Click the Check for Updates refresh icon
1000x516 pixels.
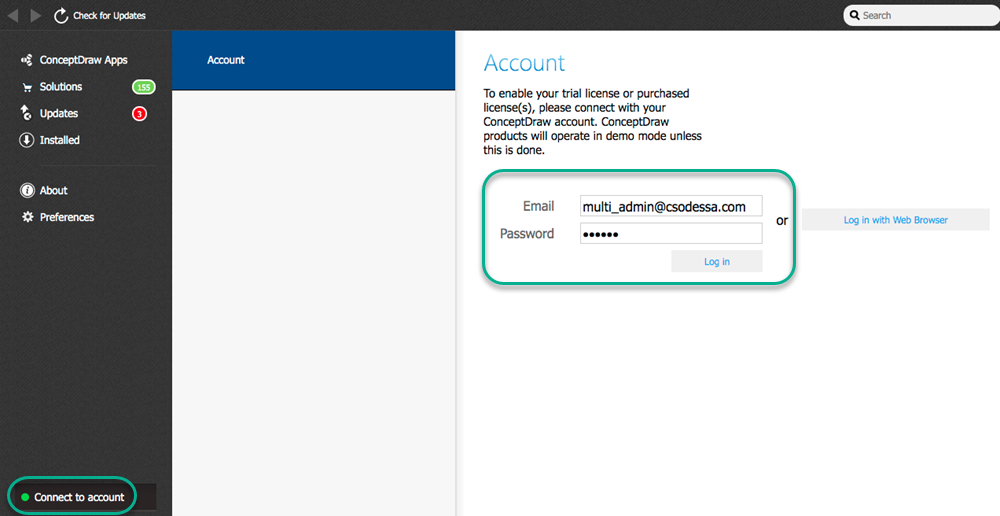61,15
